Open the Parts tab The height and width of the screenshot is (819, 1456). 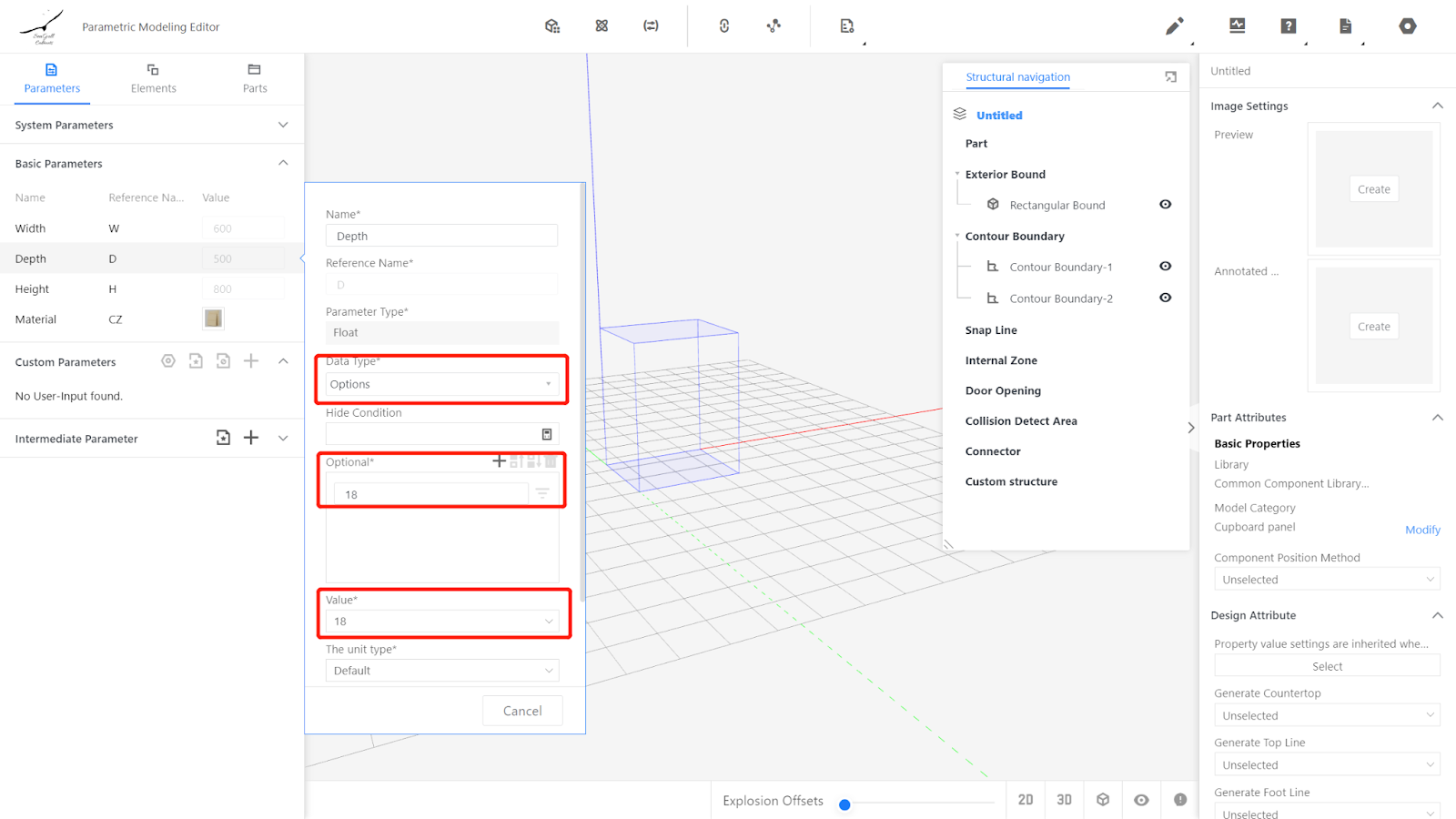tap(255, 78)
